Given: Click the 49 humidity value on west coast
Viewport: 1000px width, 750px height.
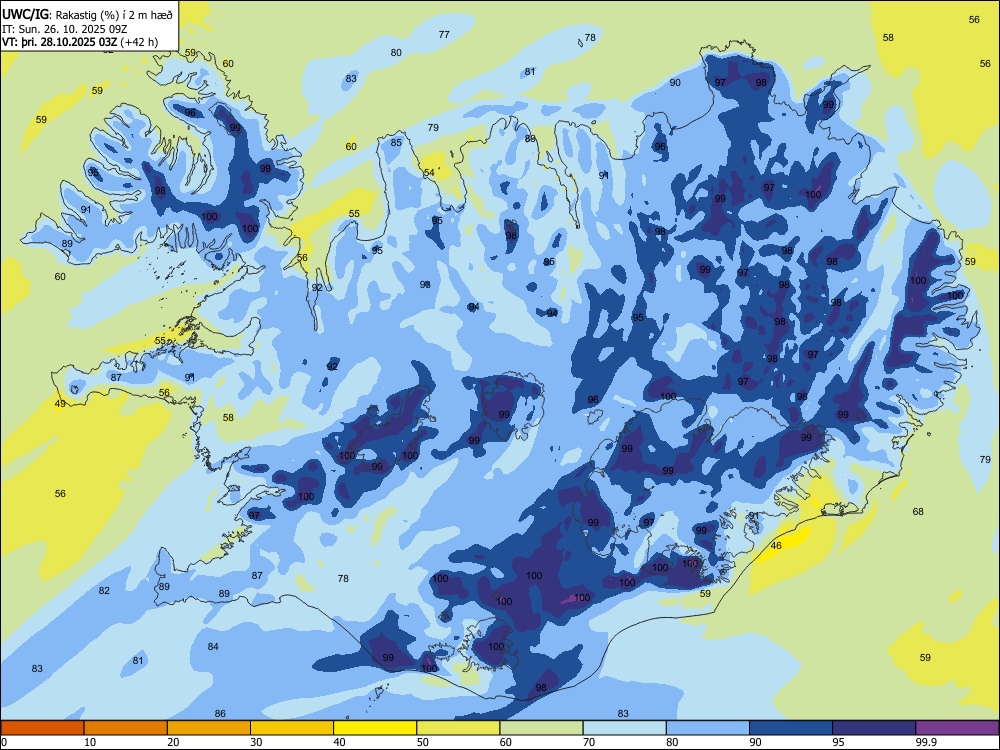Looking at the screenshot, I should [x=60, y=404].
